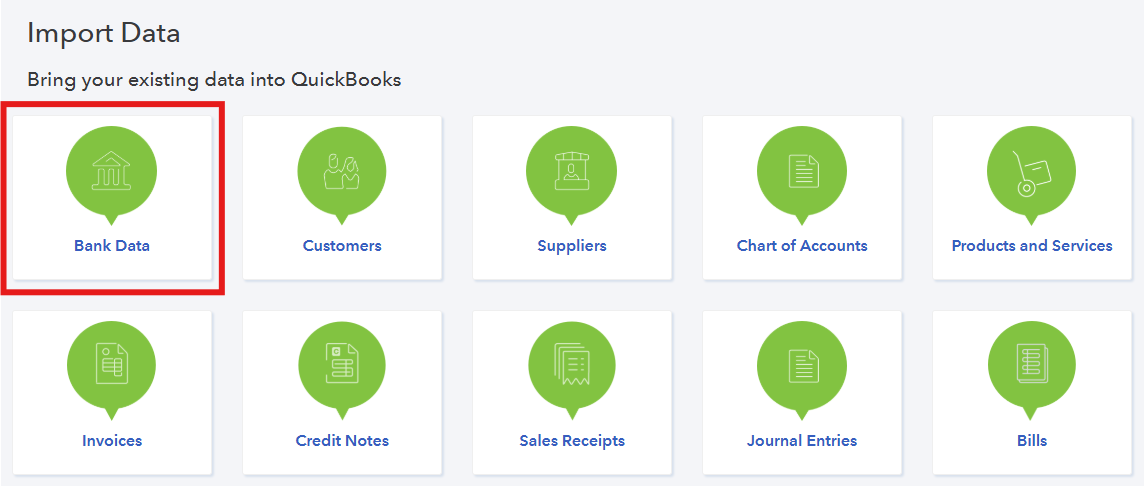Click the Invoices document icon

[x=111, y=366]
